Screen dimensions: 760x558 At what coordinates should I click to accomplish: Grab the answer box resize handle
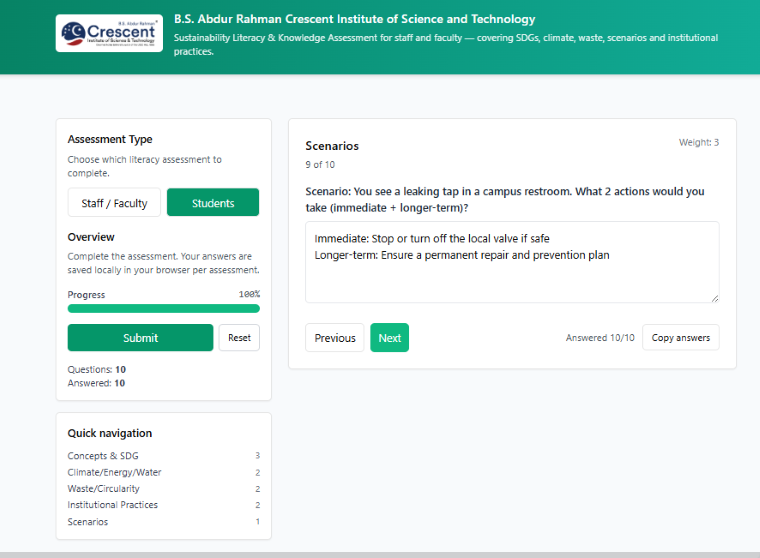(x=714, y=297)
